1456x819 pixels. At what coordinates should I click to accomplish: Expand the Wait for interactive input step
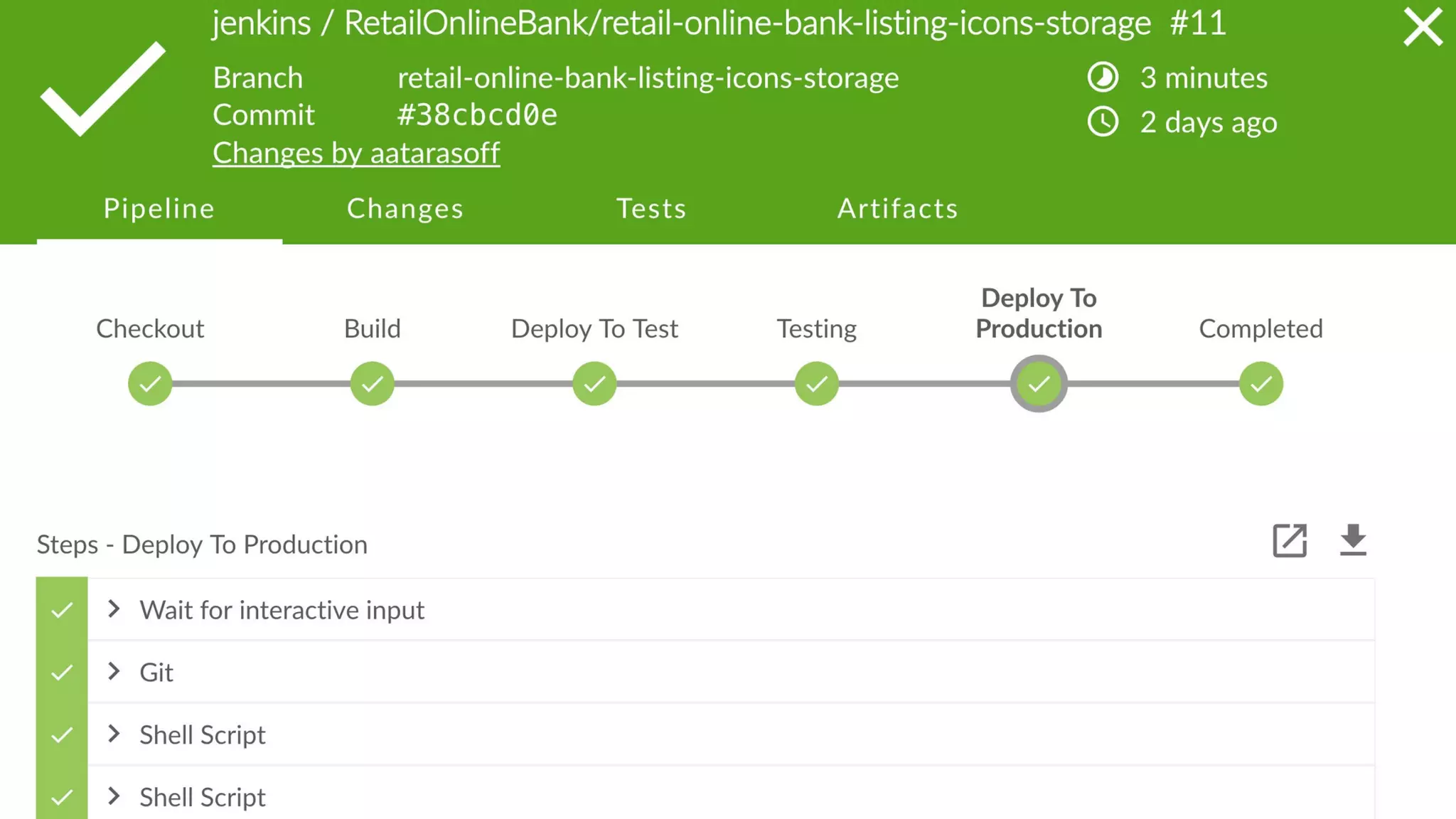click(x=114, y=609)
